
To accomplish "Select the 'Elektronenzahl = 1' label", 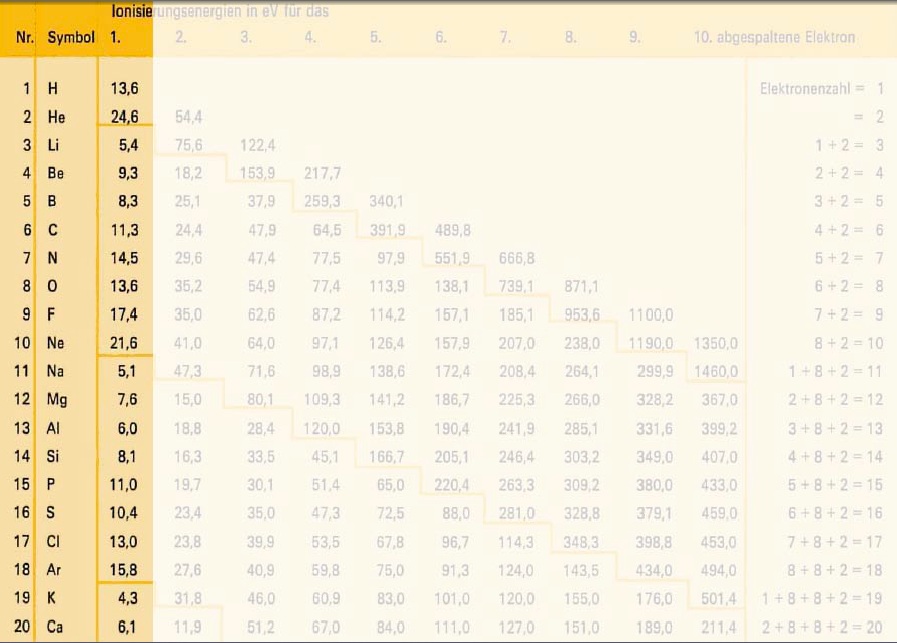I will pyautogui.click(x=822, y=89).
